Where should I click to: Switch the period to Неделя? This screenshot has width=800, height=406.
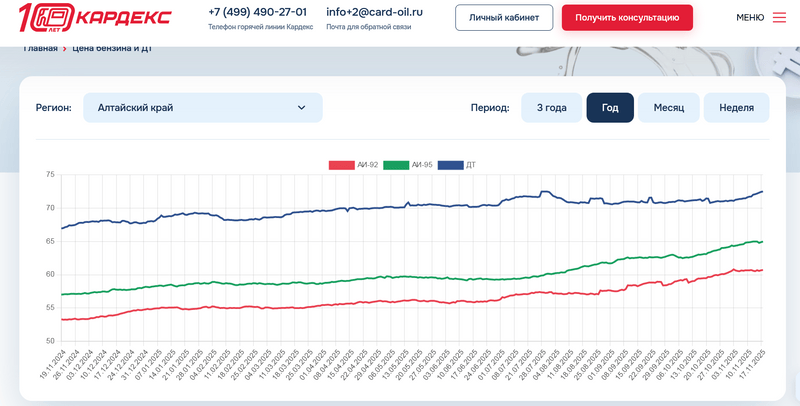(x=736, y=108)
